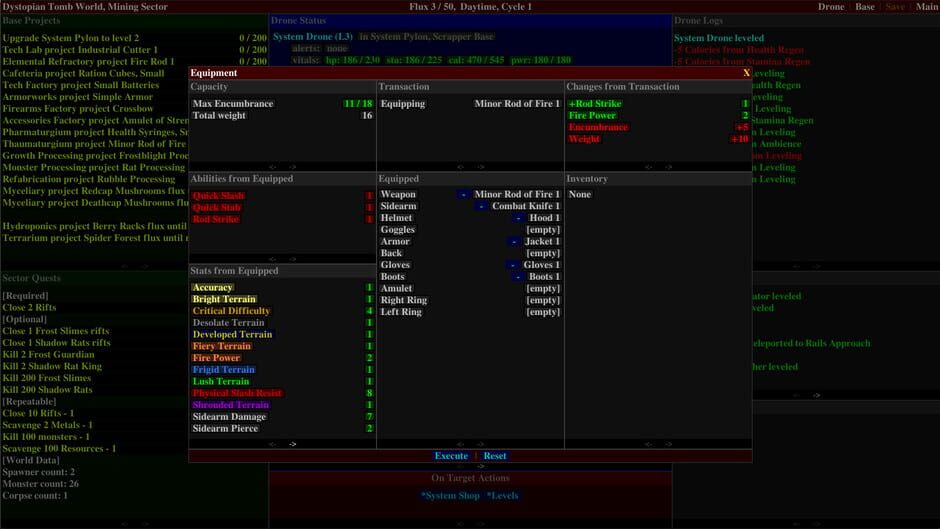
Task: Next page arrow under the Transaction panel
Action: (481, 167)
